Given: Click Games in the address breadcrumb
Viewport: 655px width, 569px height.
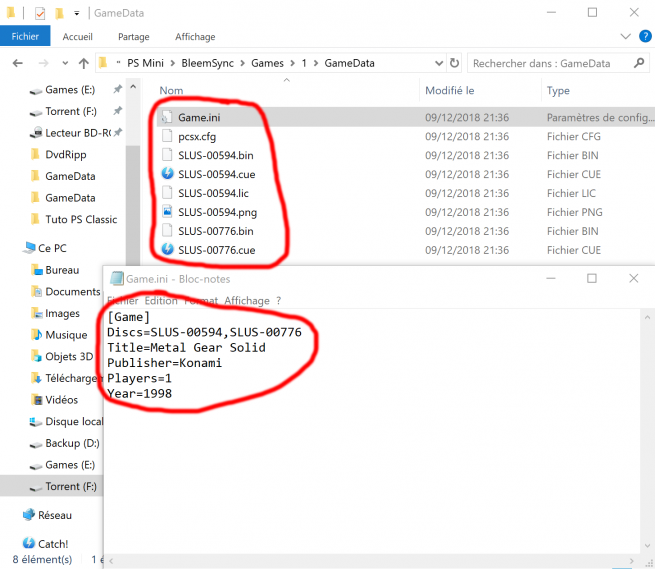Looking at the screenshot, I should [x=267, y=63].
